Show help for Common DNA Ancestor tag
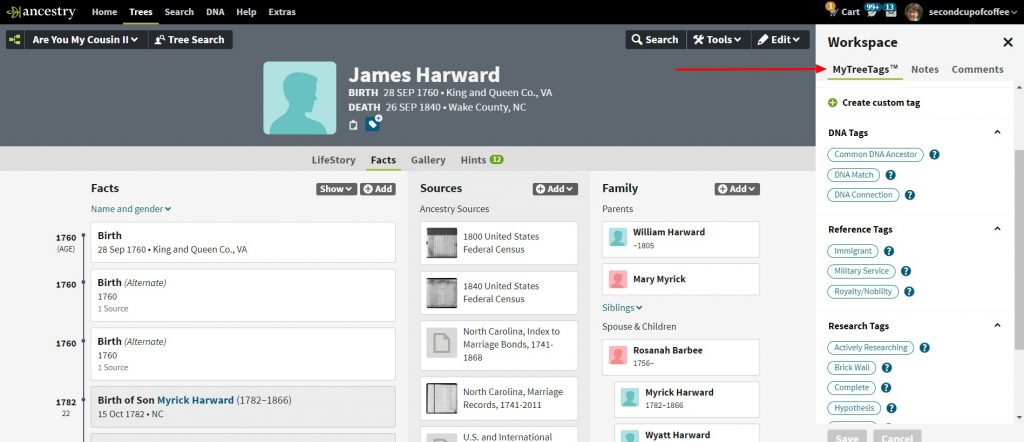The image size is (1024, 442). pyautogui.click(x=935, y=155)
